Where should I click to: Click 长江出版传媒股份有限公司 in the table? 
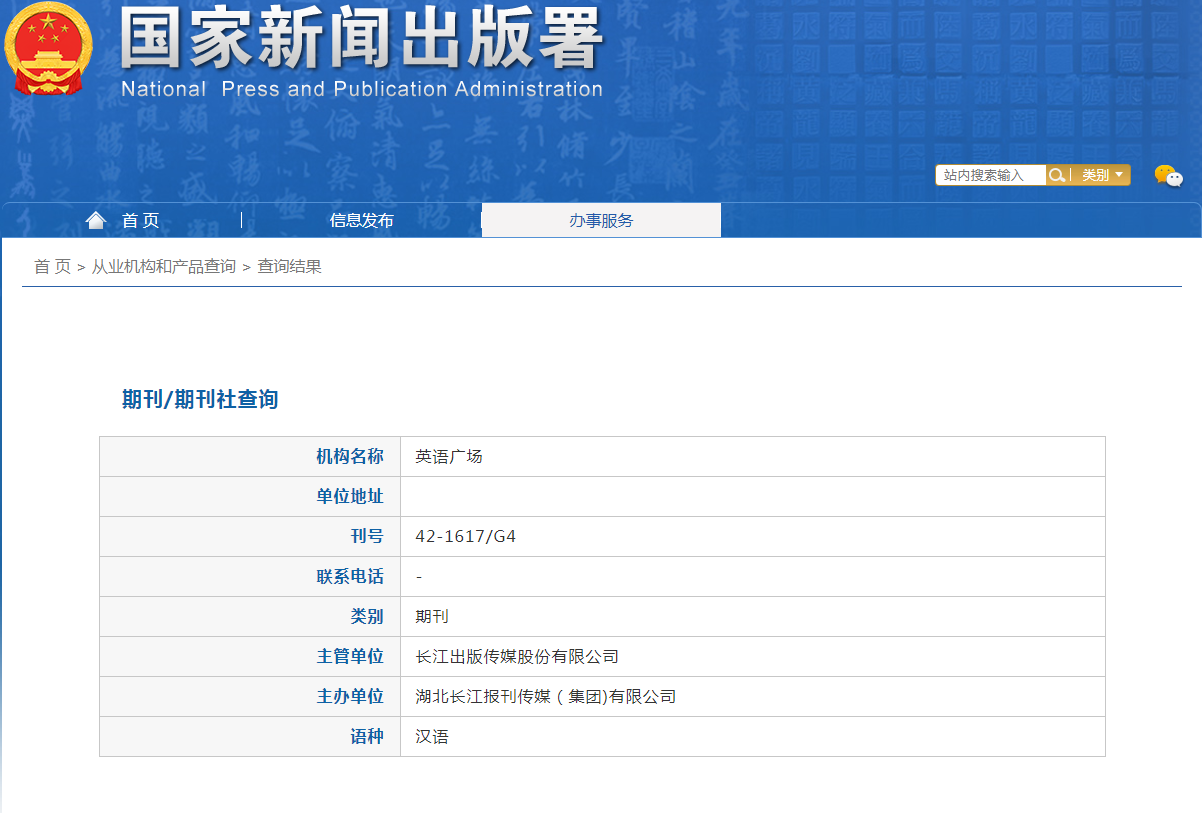tap(517, 657)
